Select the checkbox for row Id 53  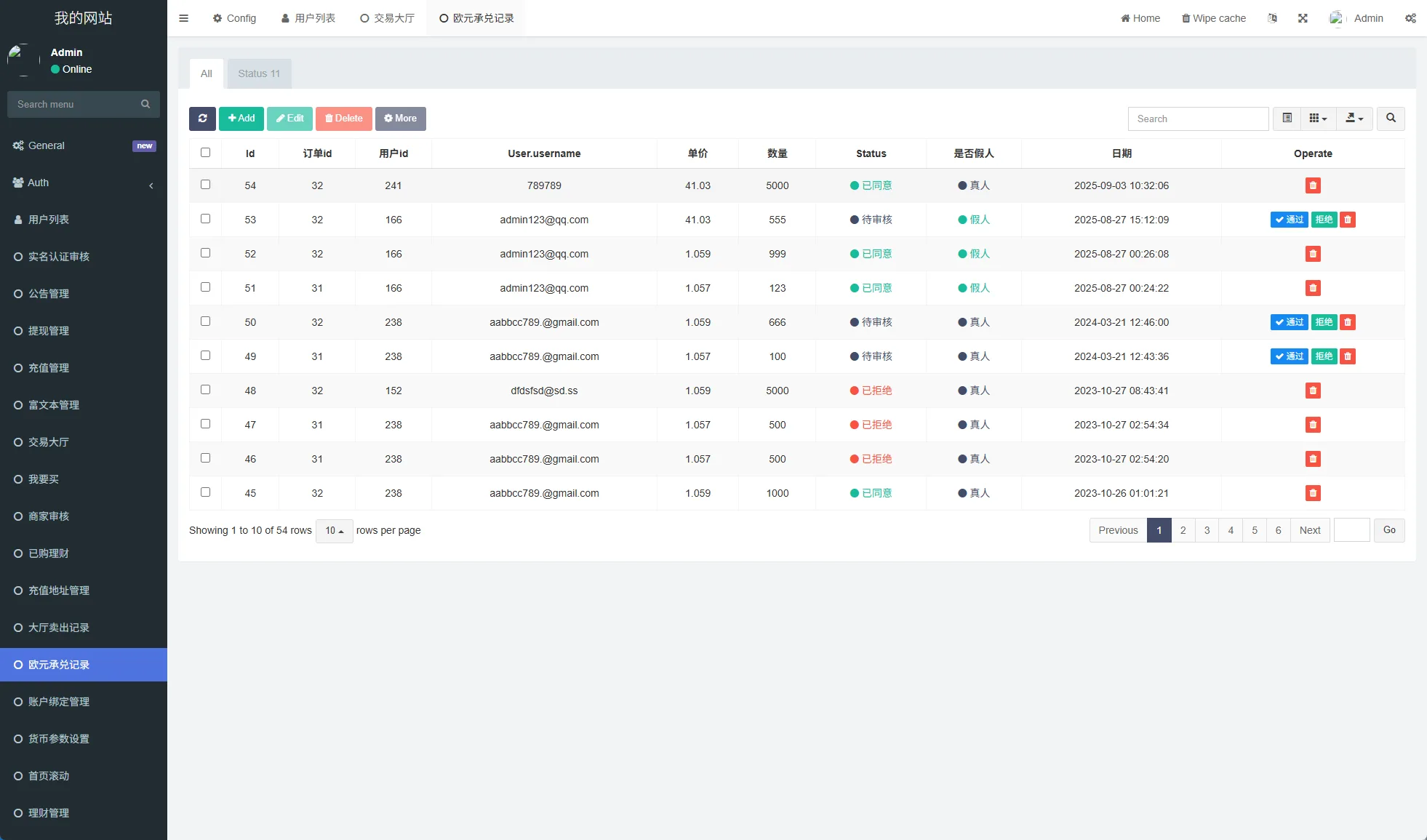[x=205, y=219]
